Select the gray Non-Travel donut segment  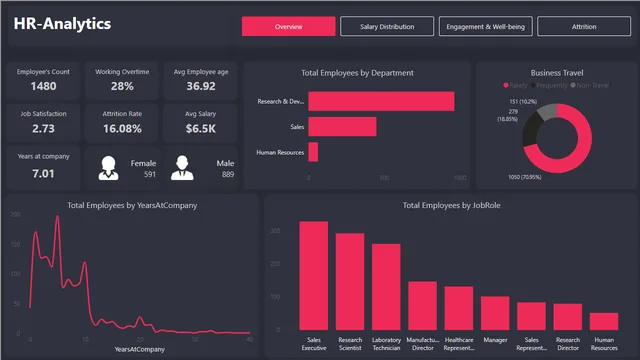click(x=548, y=111)
